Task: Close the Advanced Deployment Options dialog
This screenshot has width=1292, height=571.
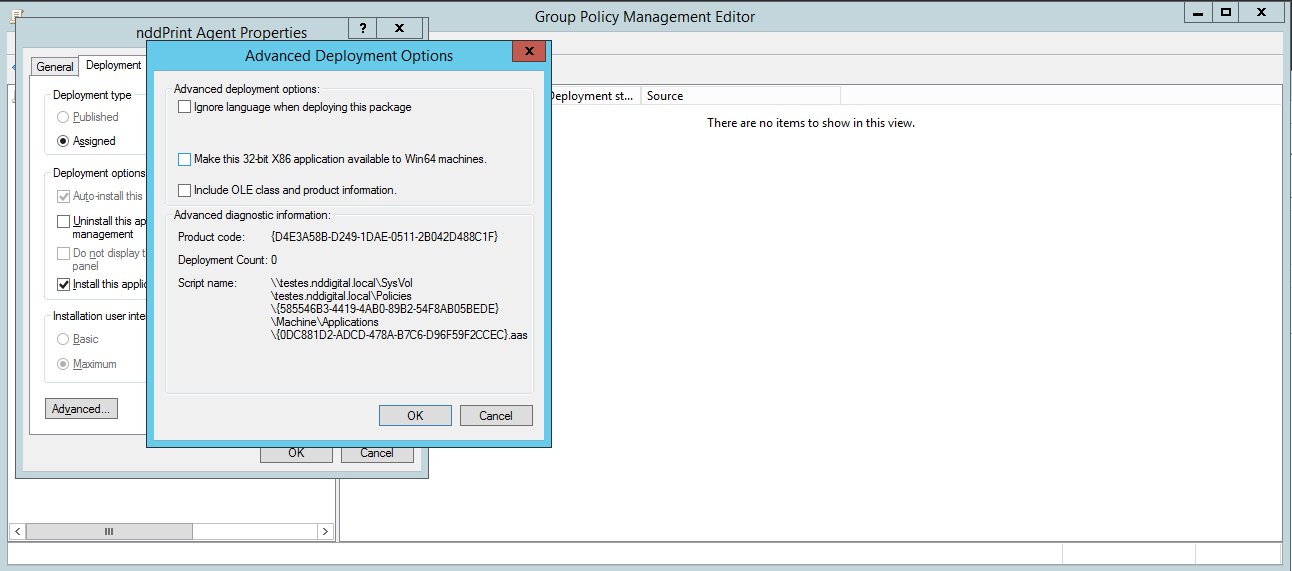Action: pos(527,53)
